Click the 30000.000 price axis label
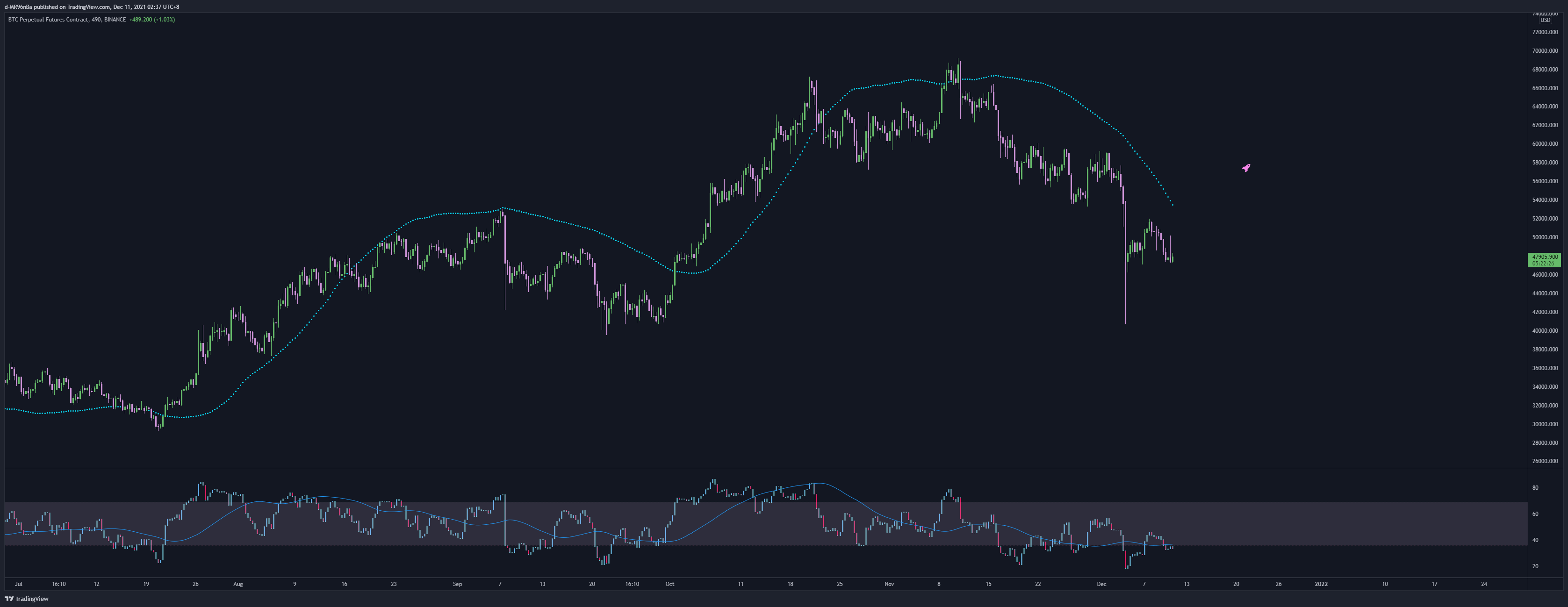 tap(1545, 424)
